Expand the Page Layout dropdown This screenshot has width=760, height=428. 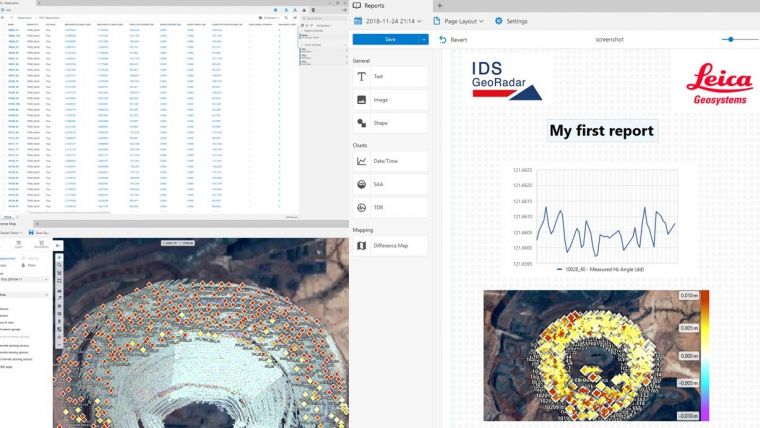coord(463,21)
